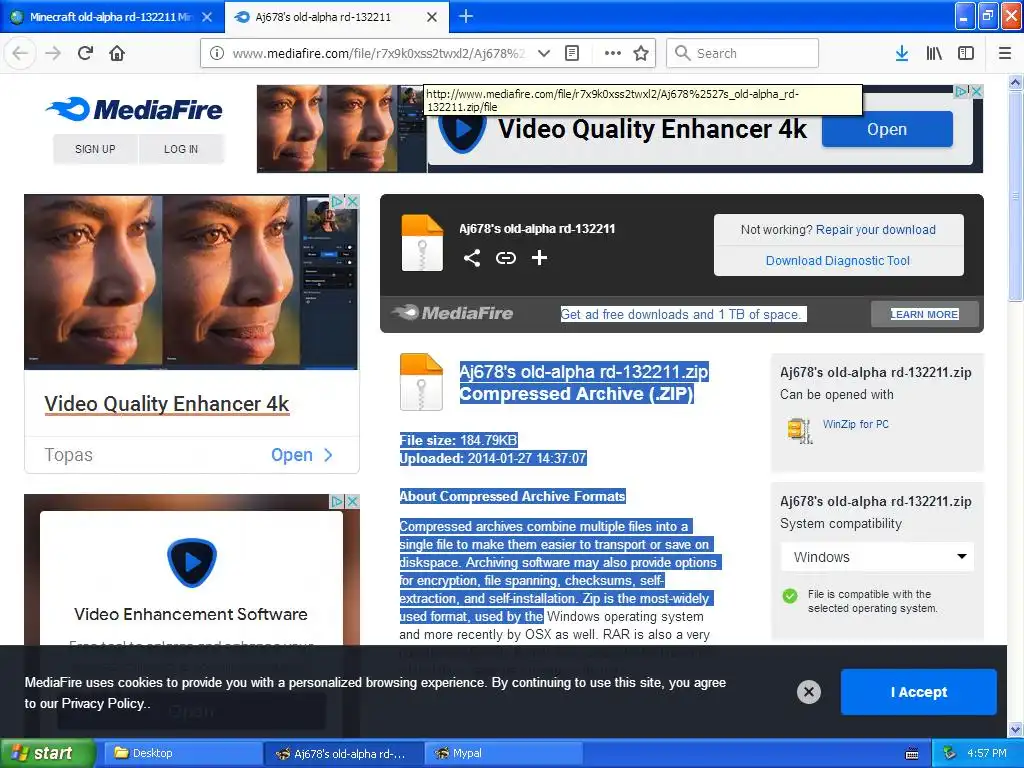Click AdChoices icon on left sidebar ad
The image size is (1024, 768).
point(338,201)
